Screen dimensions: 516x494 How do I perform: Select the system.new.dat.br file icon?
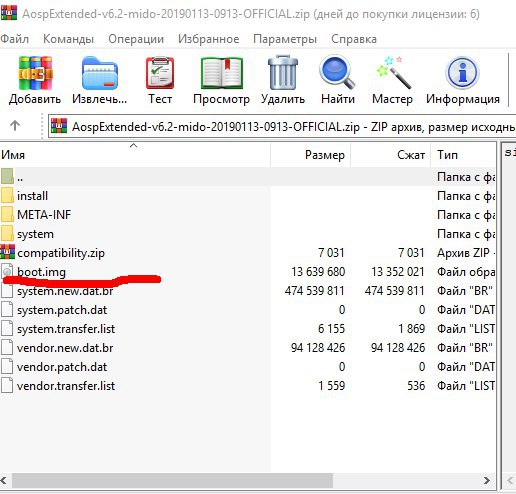pos(7,291)
